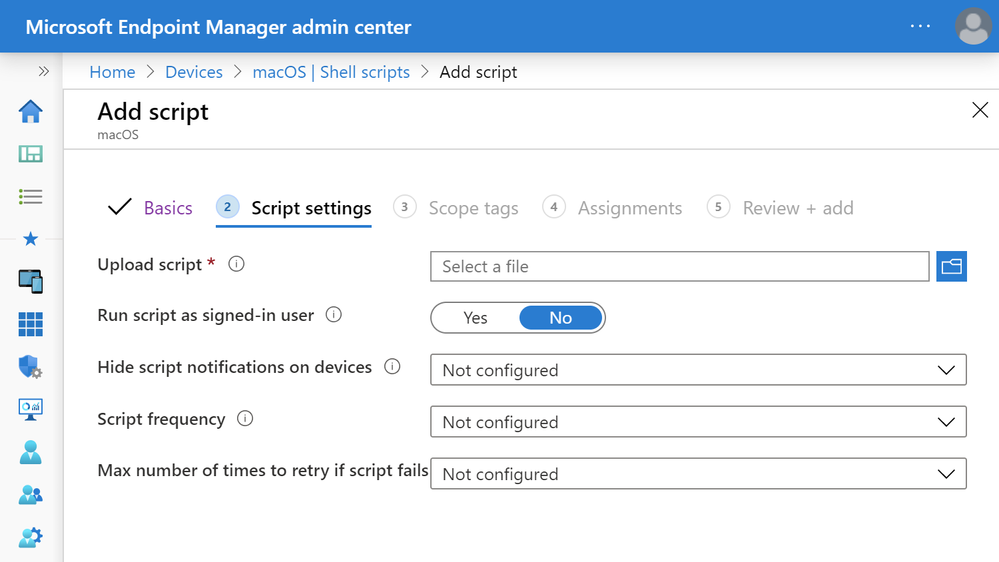This screenshot has height=562, width=999.
Task: Set Run script as signed-in user to No
Action: 561,318
